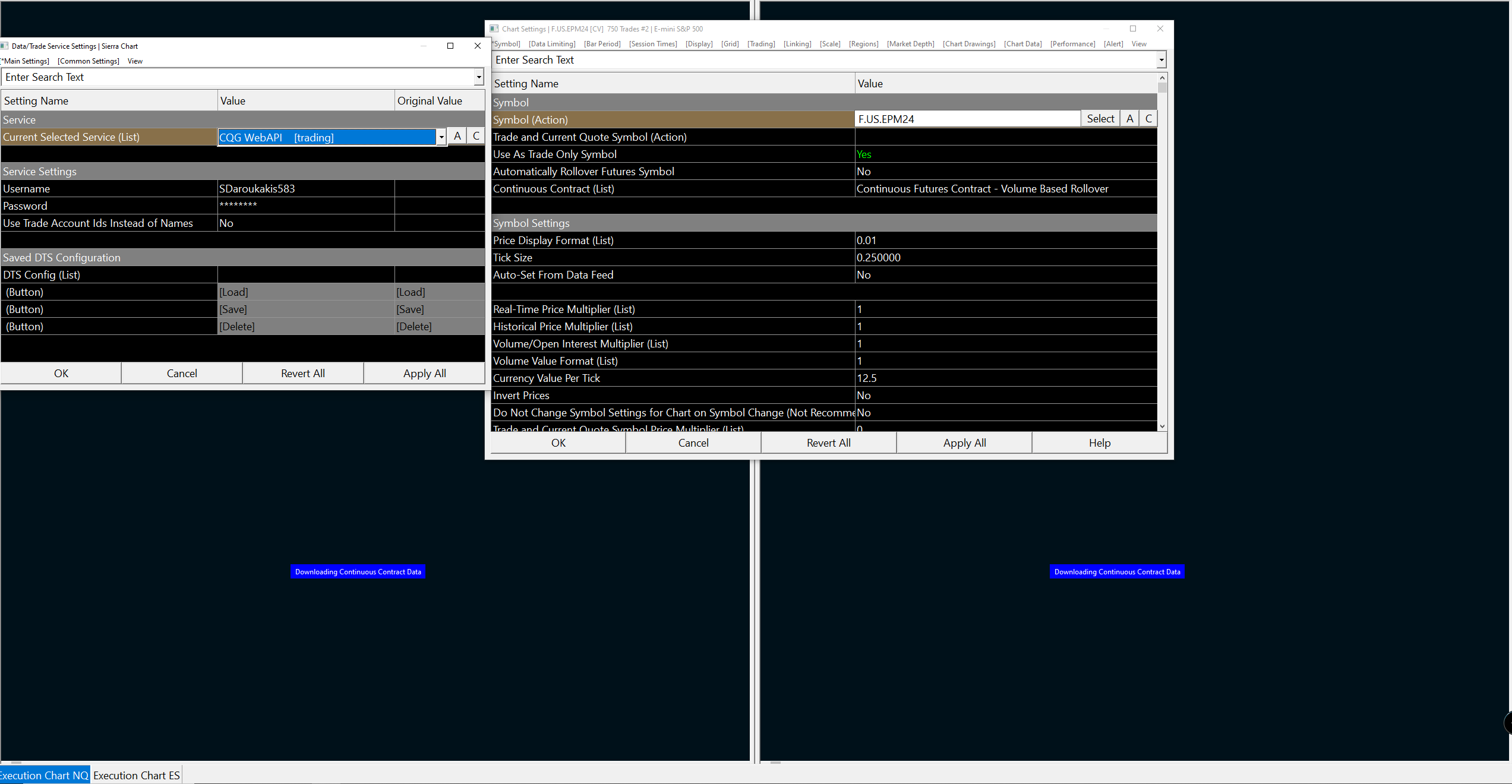Close the Data/Trade Service Settings window
Image resolution: width=1512 pixels, height=784 pixels.
[477, 46]
